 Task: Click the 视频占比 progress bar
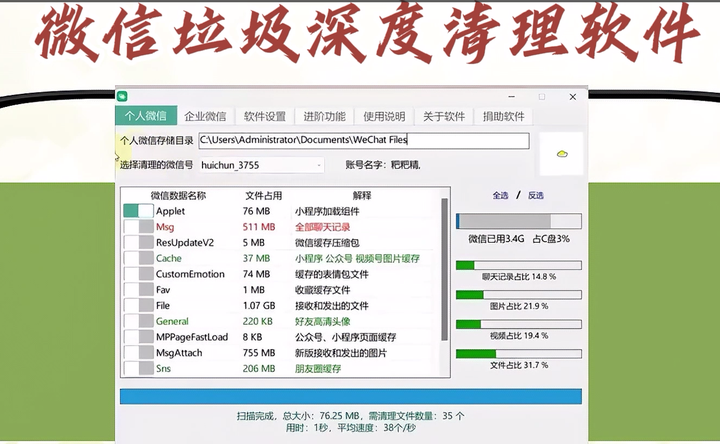(x=519, y=324)
